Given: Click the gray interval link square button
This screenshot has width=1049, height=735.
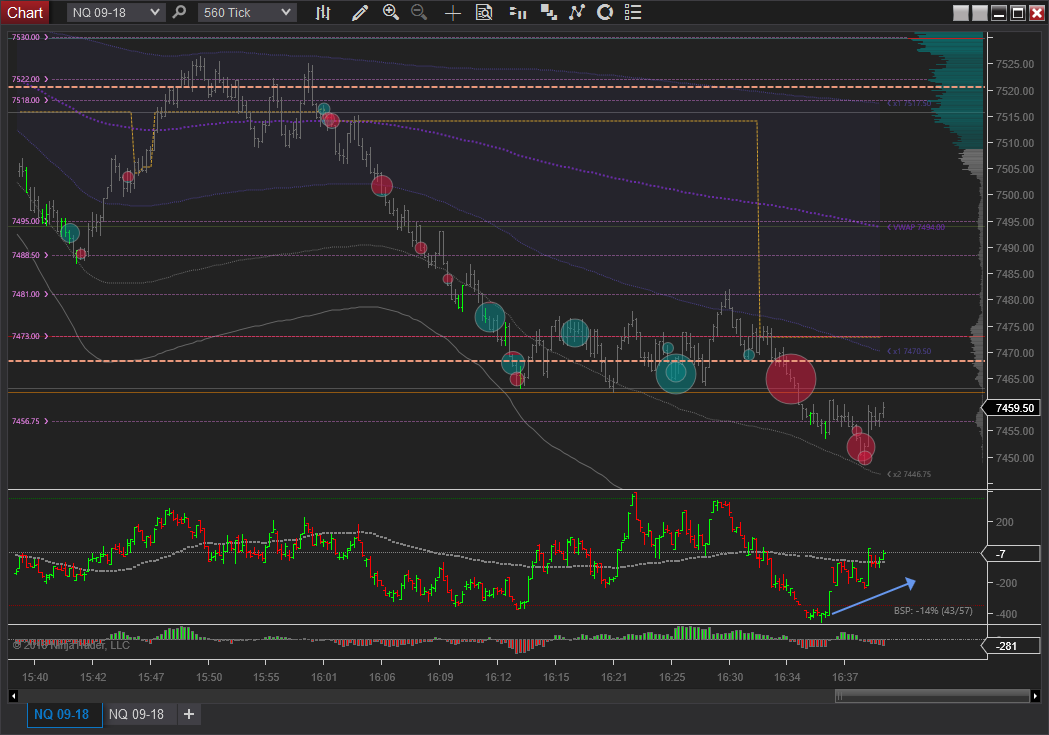Looking at the screenshot, I should point(979,13).
